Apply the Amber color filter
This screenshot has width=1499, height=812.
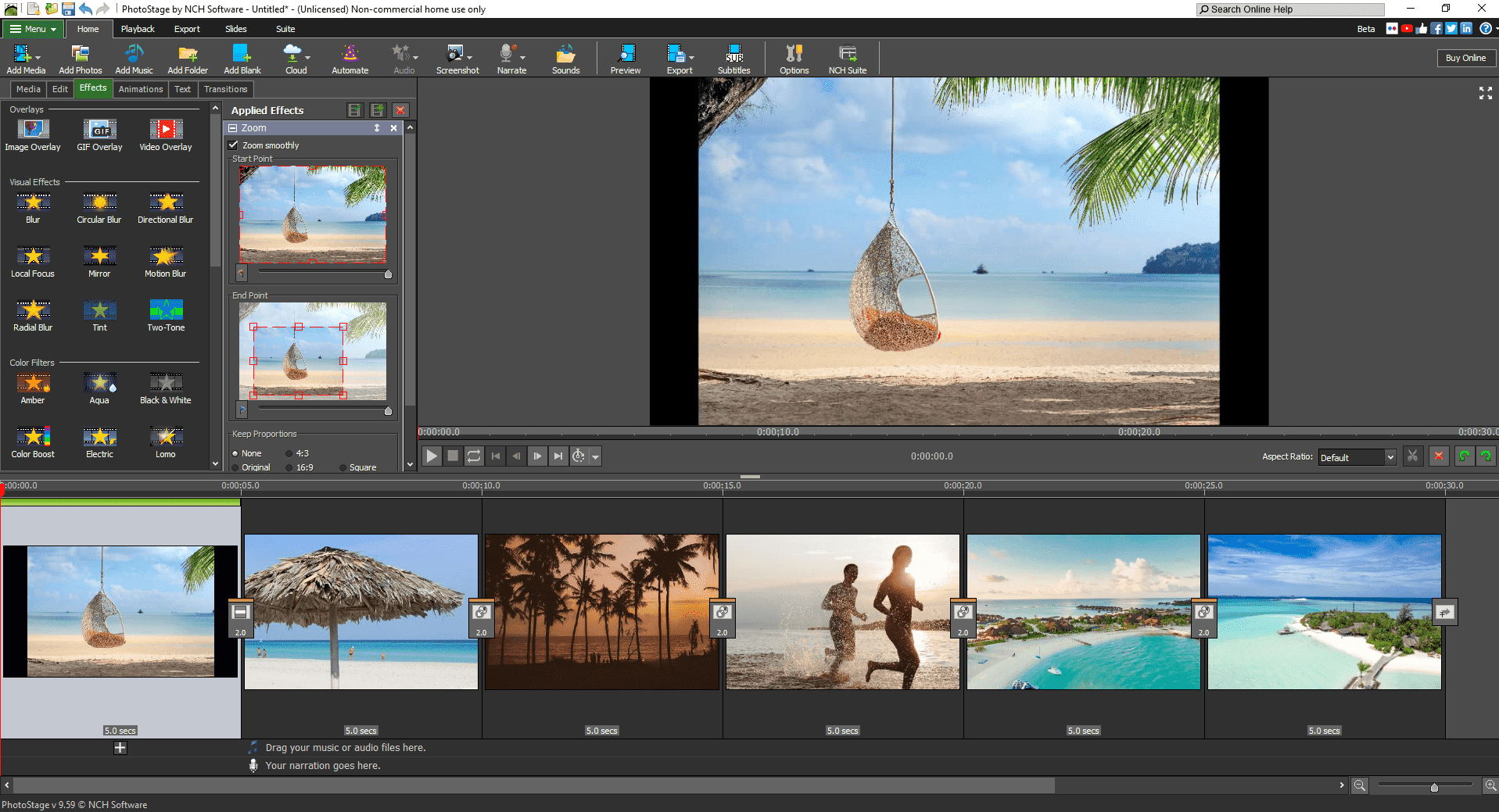[33, 389]
